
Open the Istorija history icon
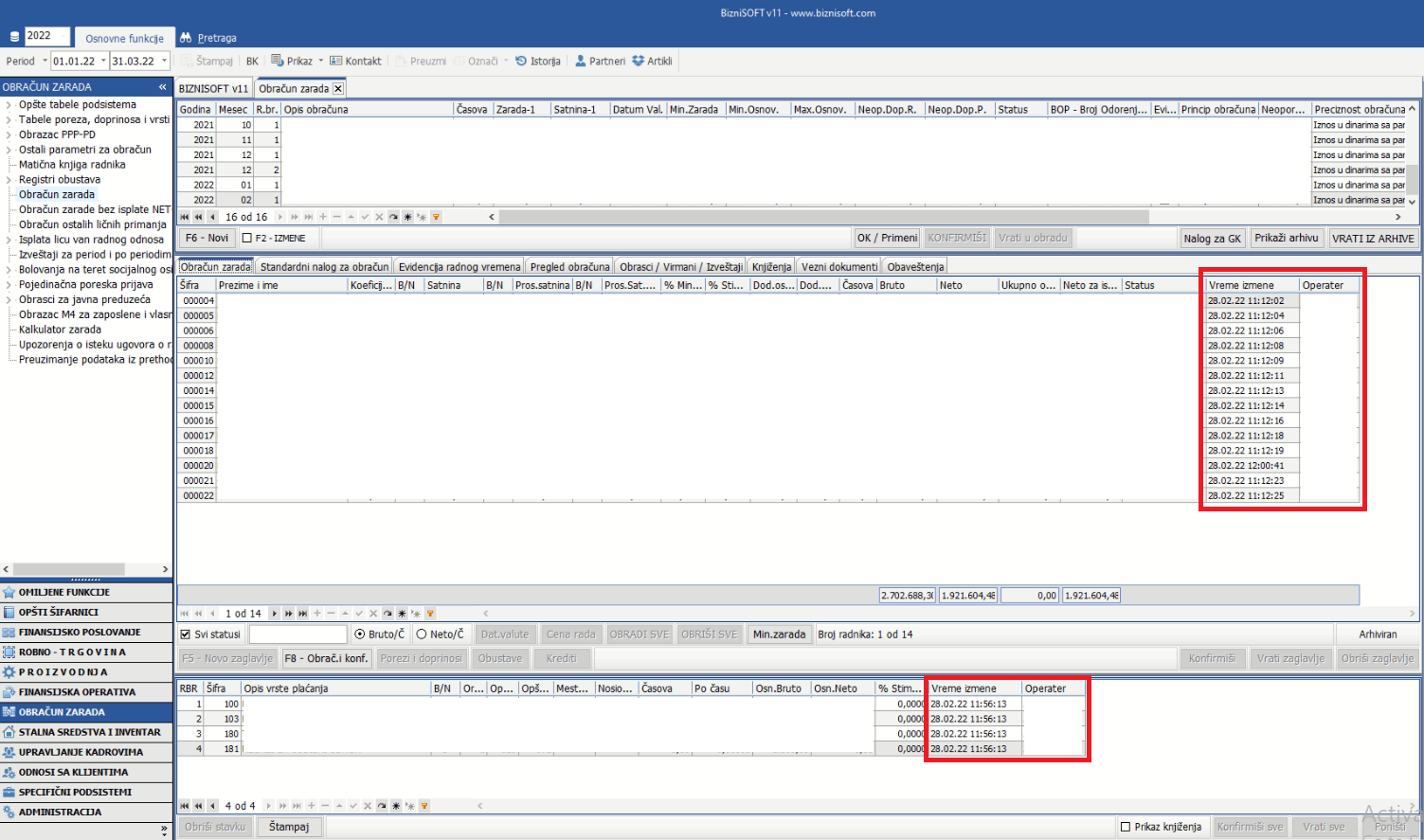521,61
